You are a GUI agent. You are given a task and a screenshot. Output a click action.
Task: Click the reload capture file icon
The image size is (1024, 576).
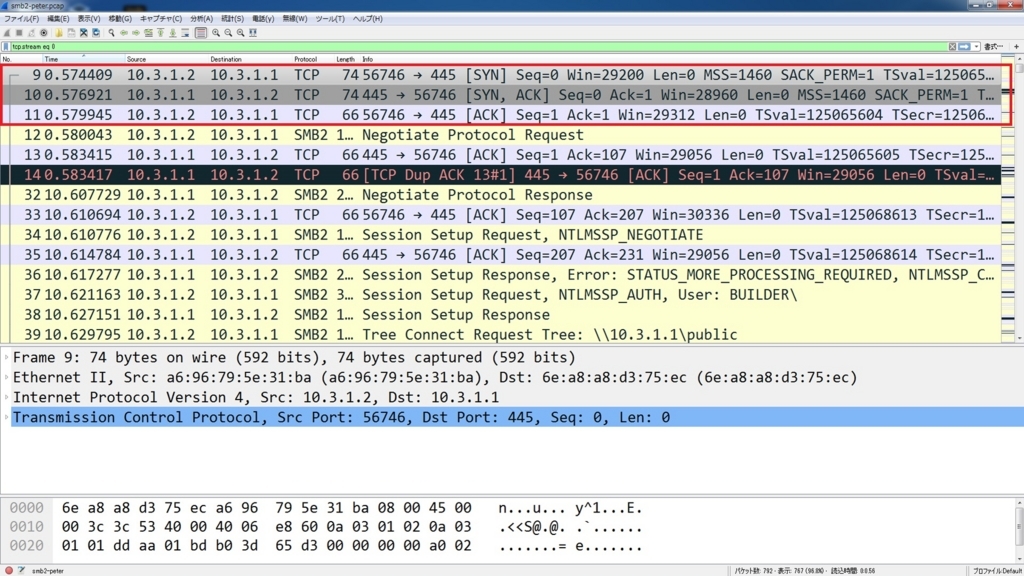click(x=96, y=33)
